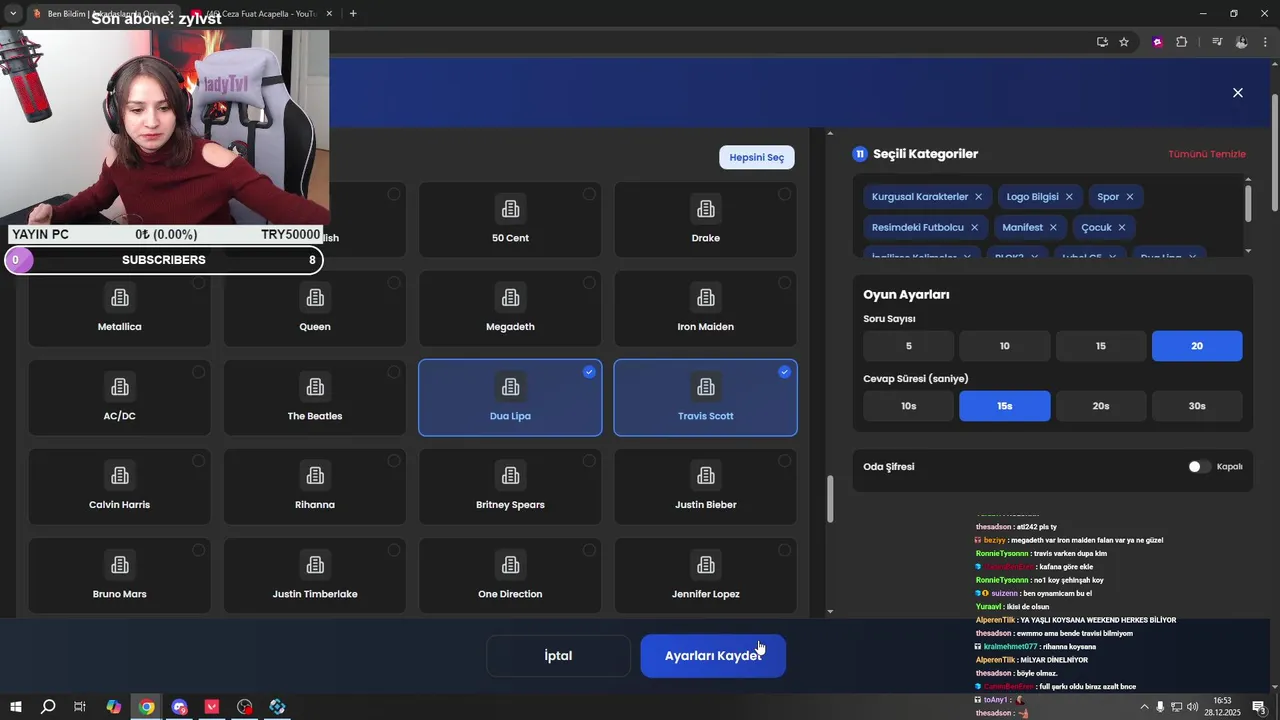The height and width of the screenshot is (720, 1280).
Task: Set Soru Sayısı to 10
Action: click(1005, 346)
